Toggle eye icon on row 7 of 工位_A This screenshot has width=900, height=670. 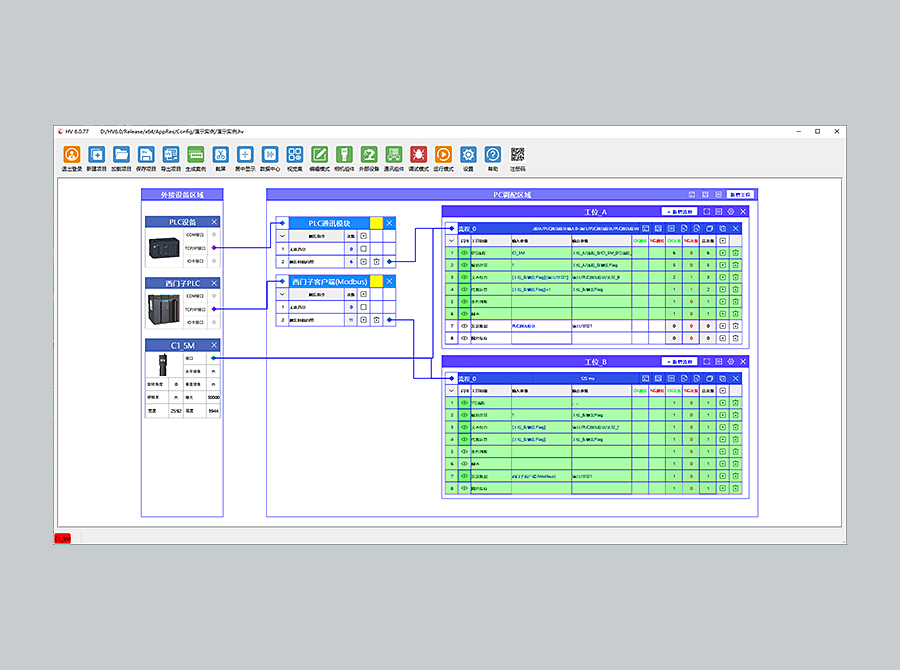464,326
